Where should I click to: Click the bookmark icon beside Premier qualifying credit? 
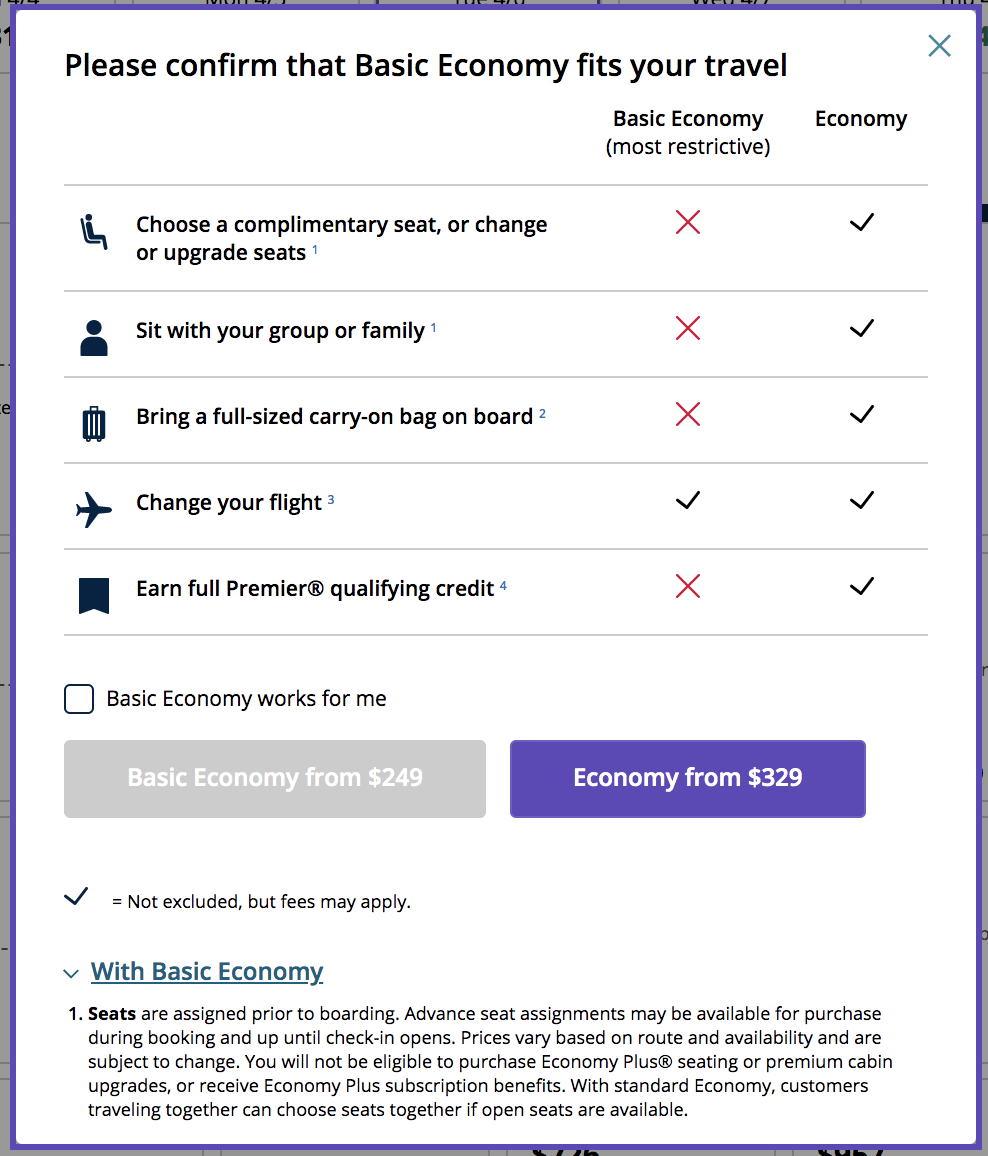93,594
